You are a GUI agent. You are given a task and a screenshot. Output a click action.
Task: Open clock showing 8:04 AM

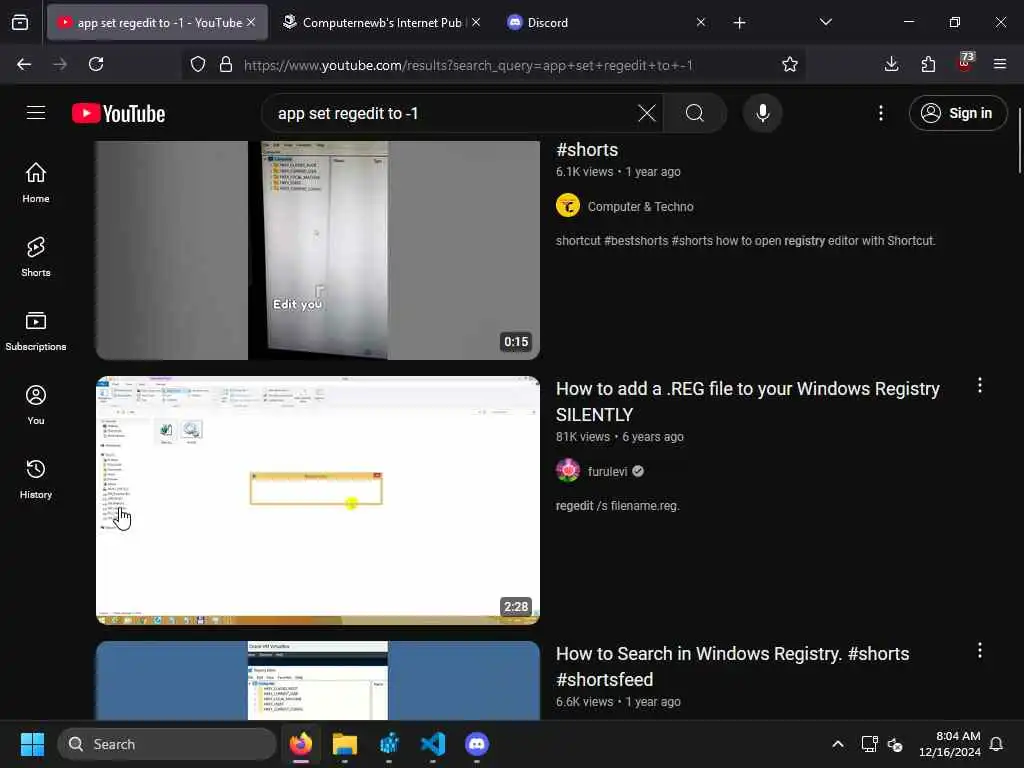click(x=949, y=744)
